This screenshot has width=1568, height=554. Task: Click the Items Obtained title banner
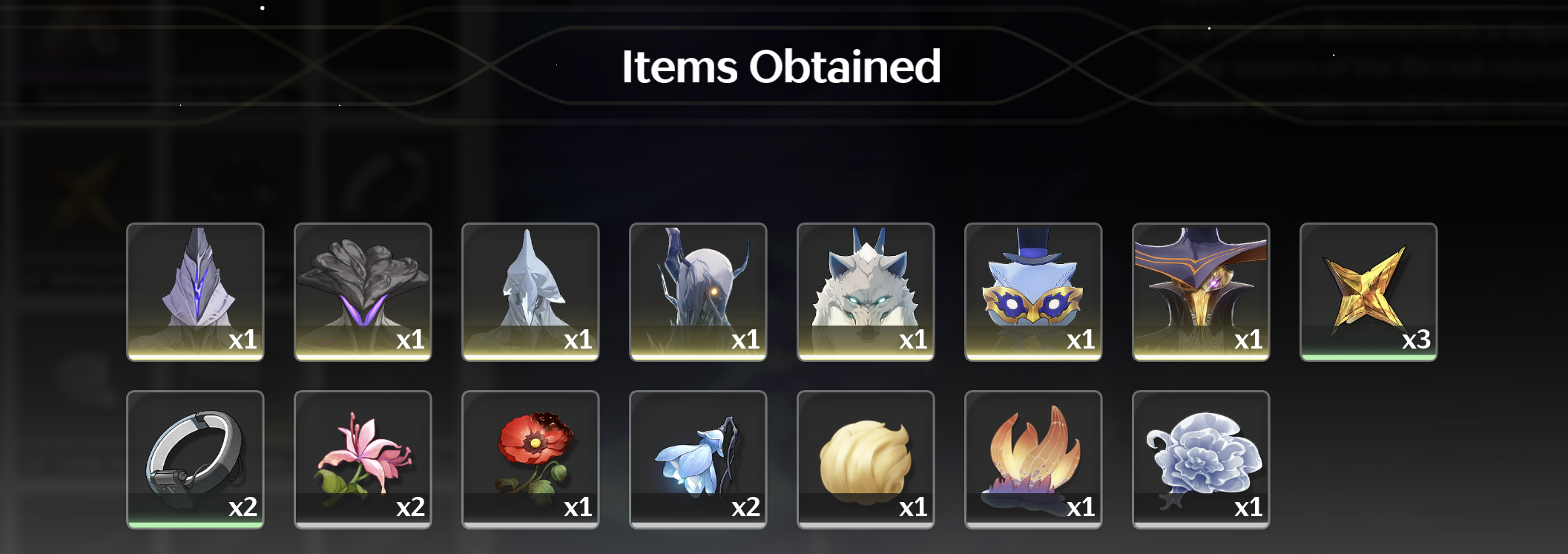tap(781, 67)
